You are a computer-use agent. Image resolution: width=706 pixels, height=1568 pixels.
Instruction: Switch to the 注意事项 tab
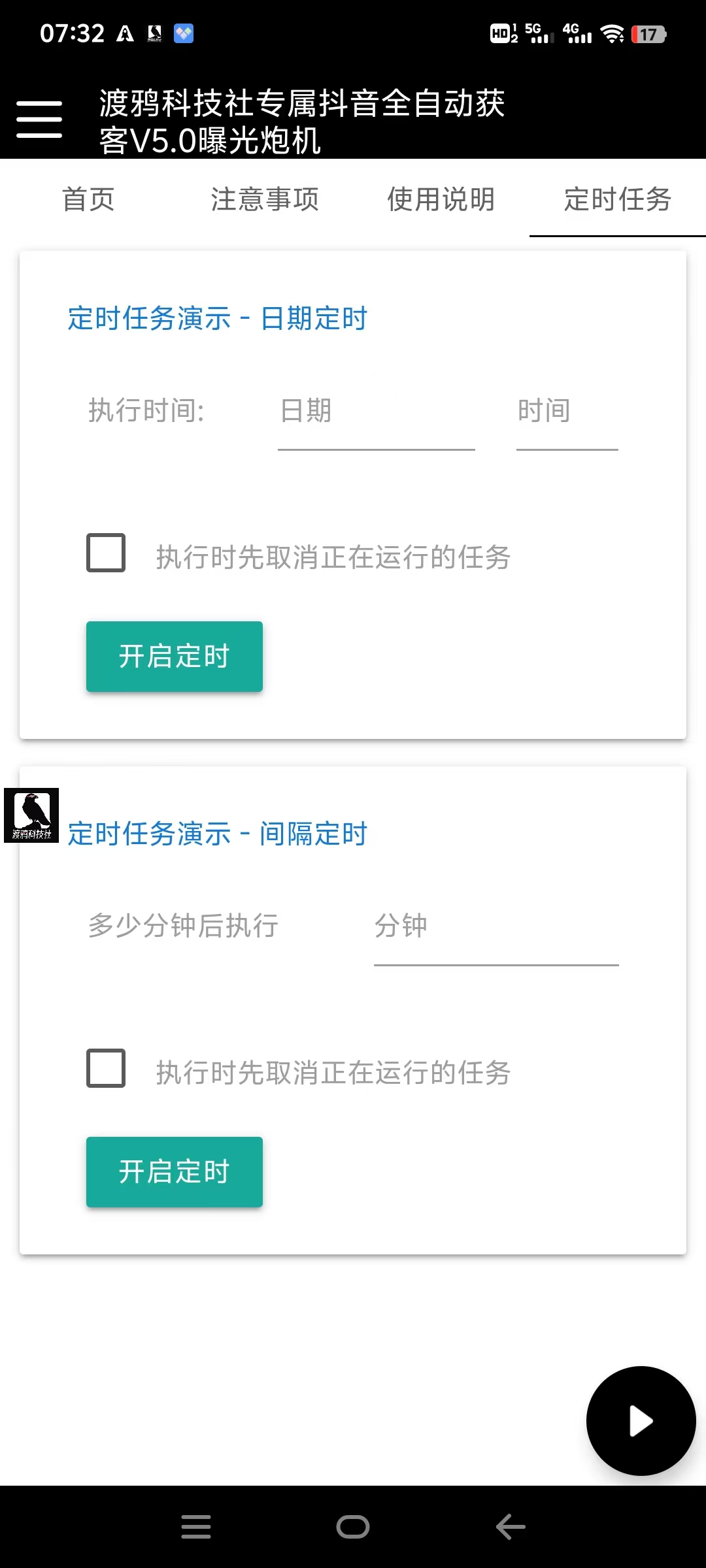click(265, 199)
